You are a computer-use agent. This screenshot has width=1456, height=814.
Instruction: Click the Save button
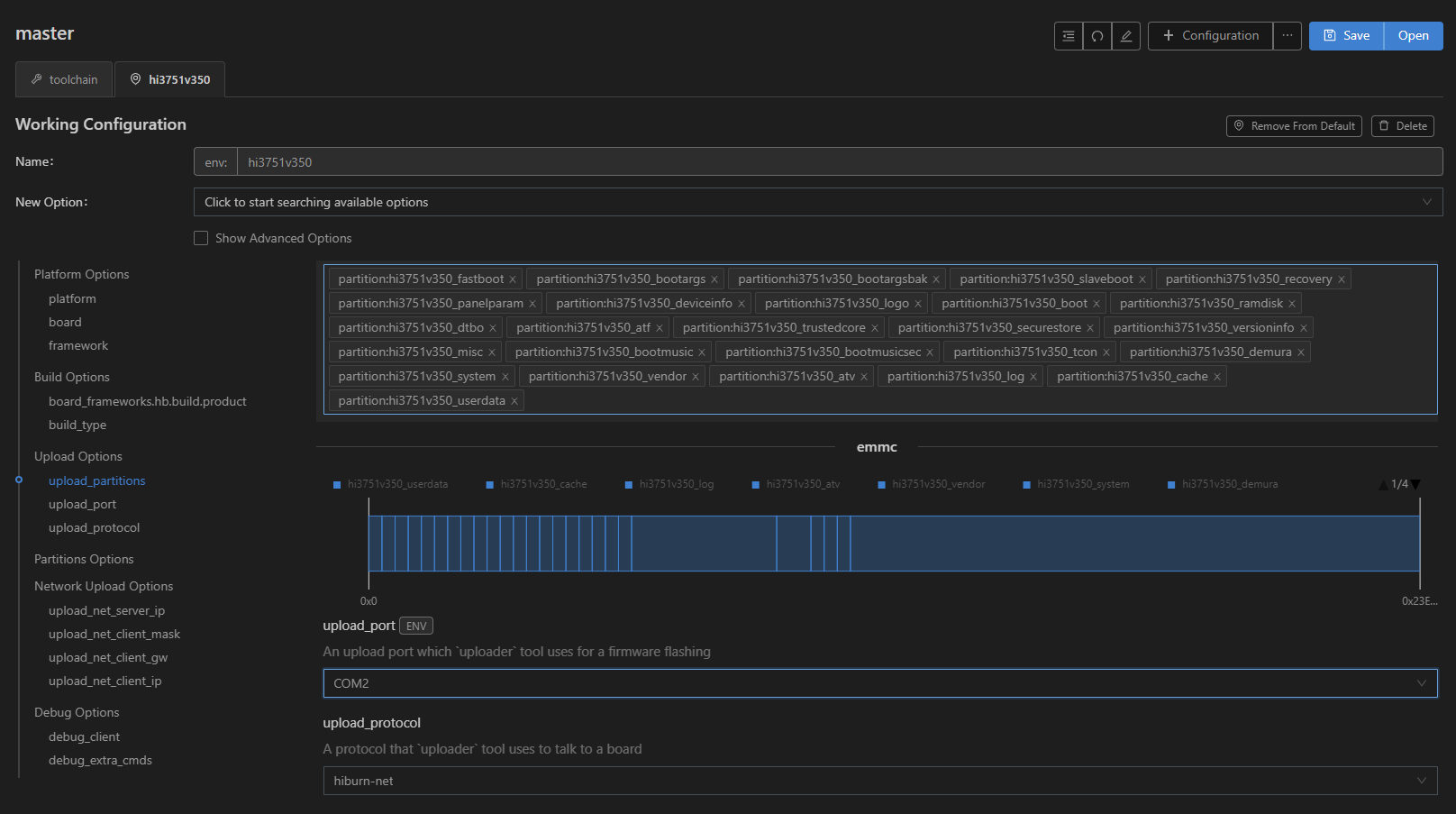coord(1346,36)
